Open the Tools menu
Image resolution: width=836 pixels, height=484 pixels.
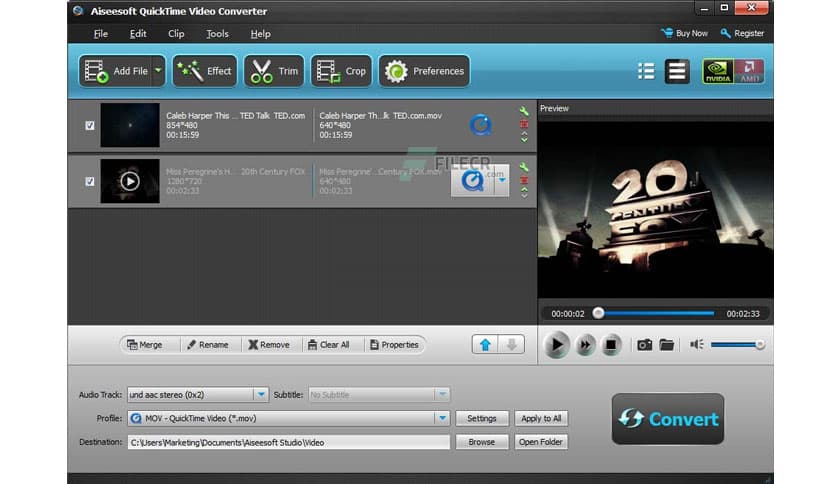218,34
